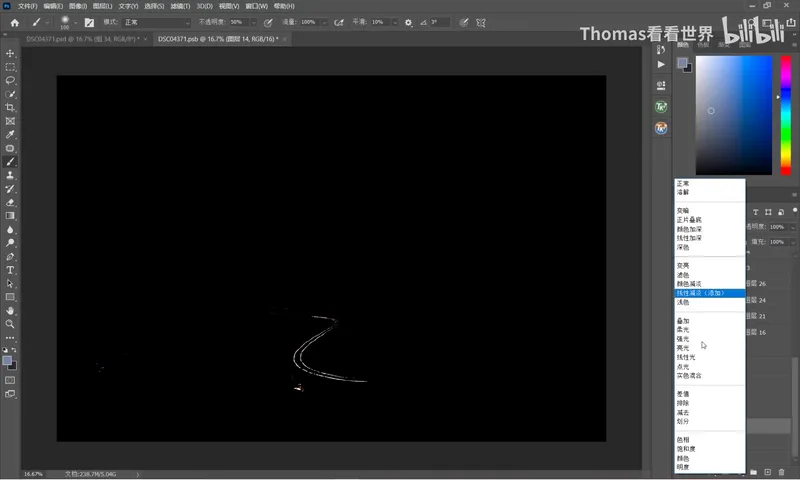Select the Dodge tool
The width and height of the screenshot is (800, 480).
(x=10, y=243)
